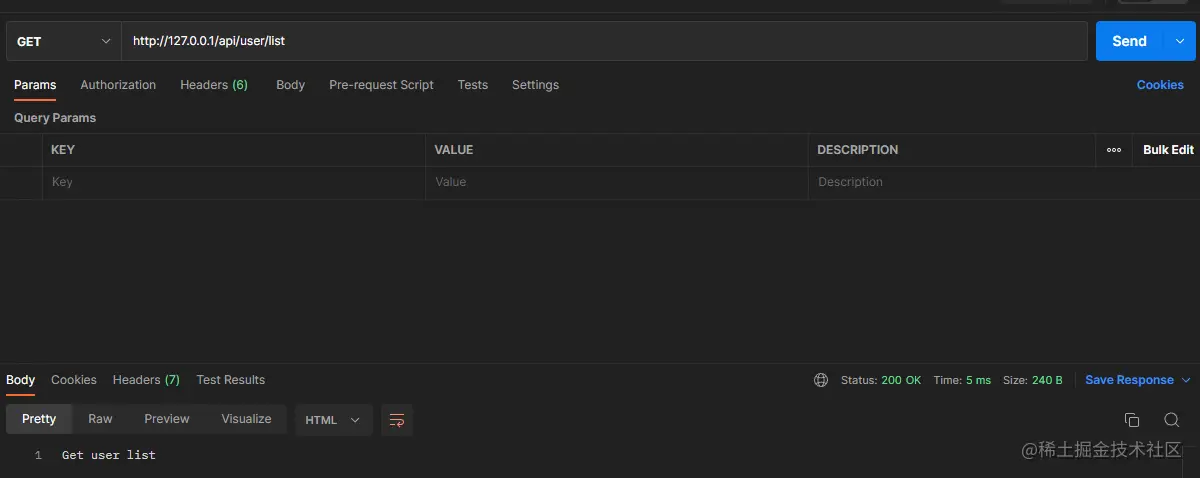Switch to the Params tab

coord(35,85)
